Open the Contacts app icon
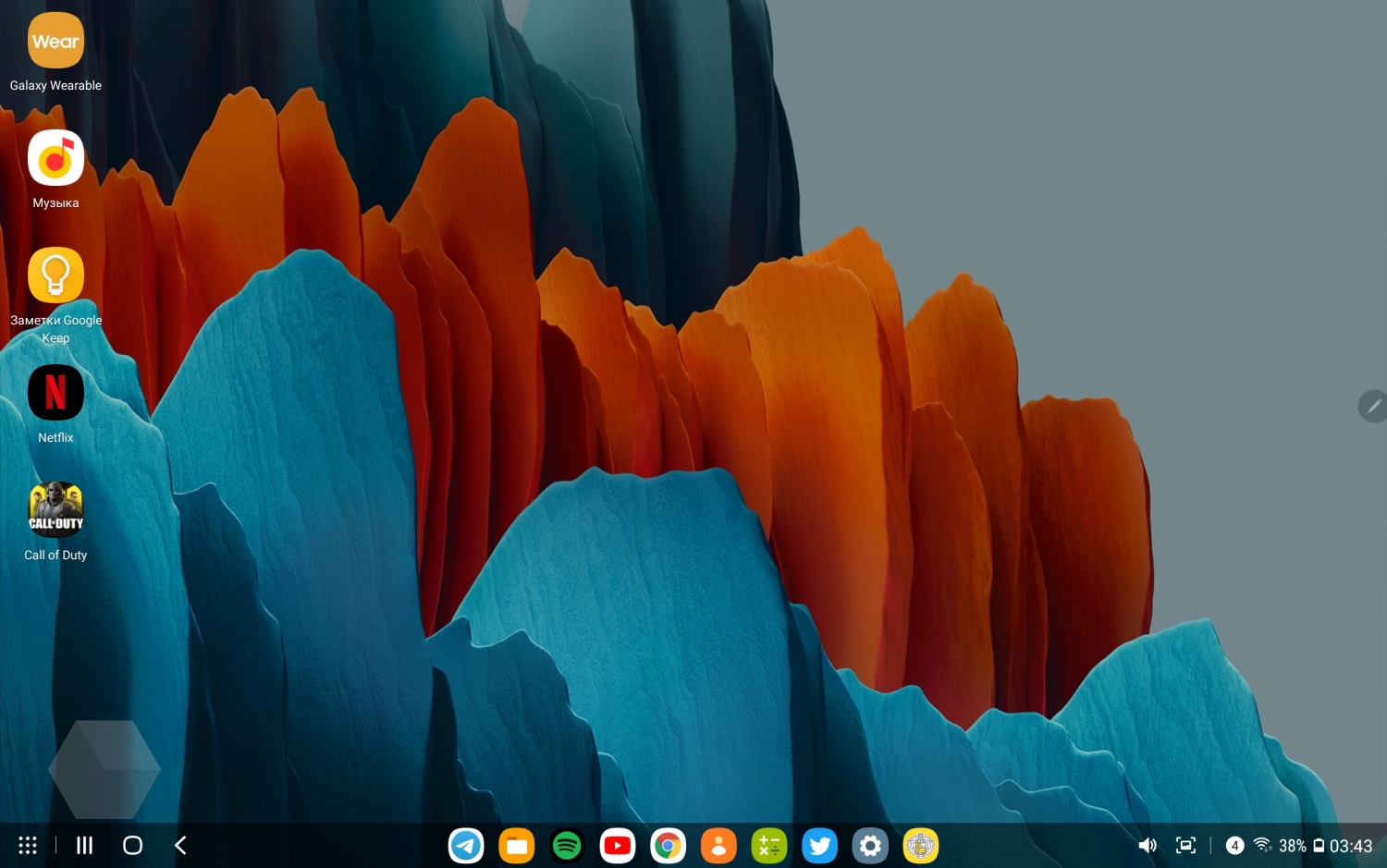 point(718,846)
